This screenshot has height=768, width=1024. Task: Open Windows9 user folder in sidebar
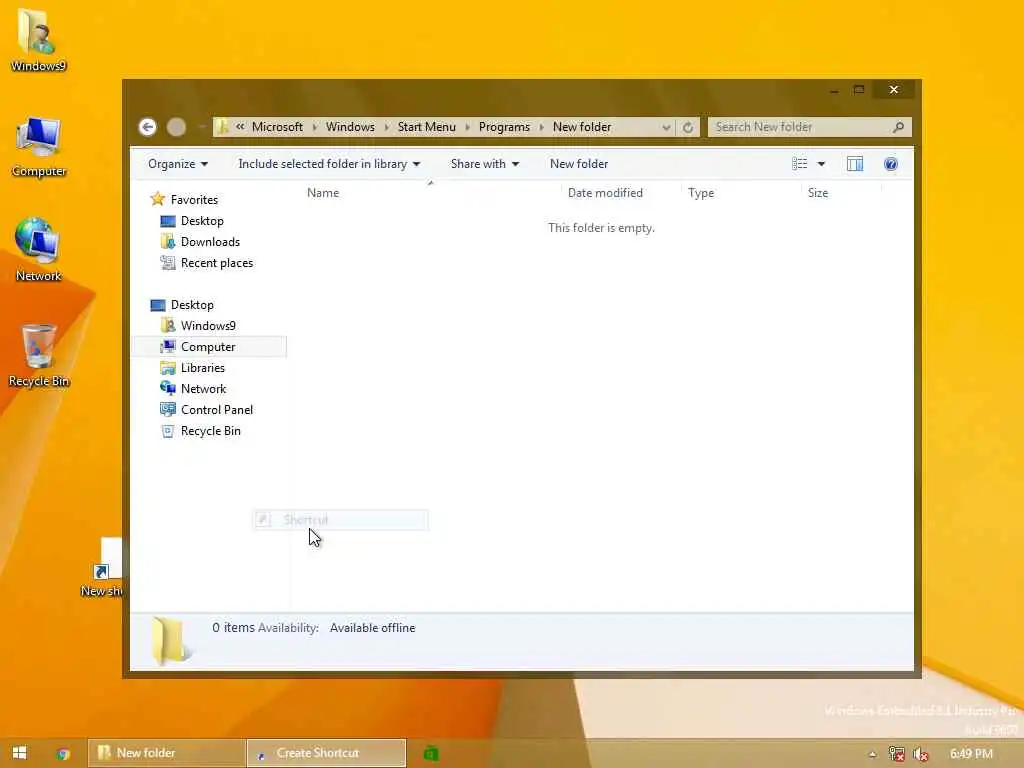click(208, 326)
